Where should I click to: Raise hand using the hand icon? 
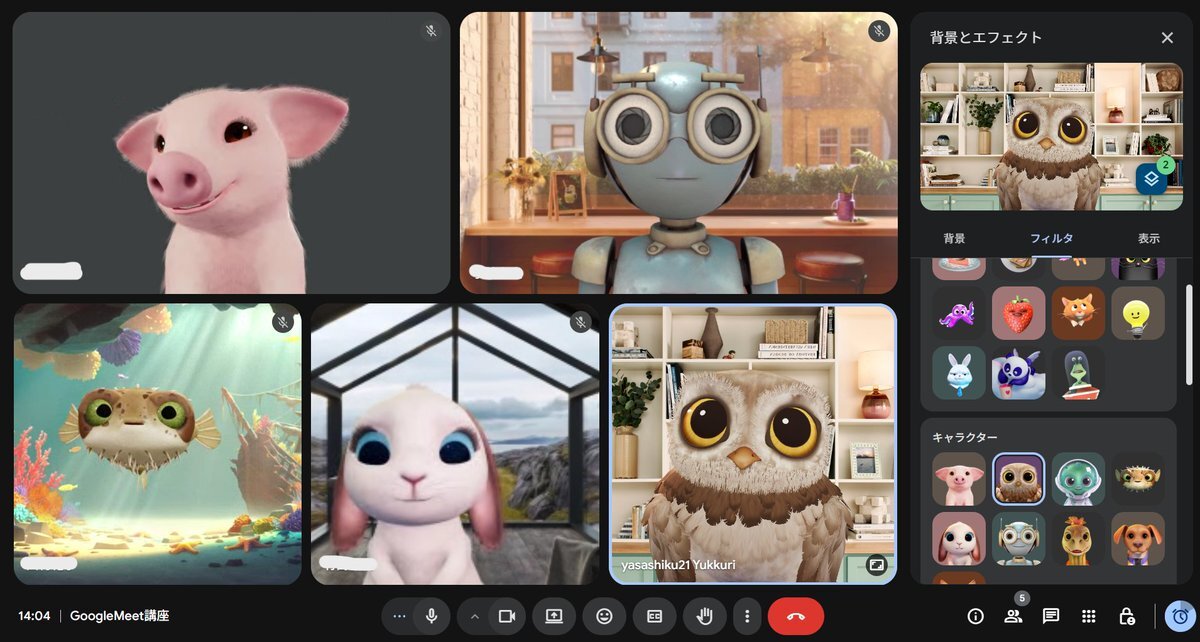click(x=705, y=616)
